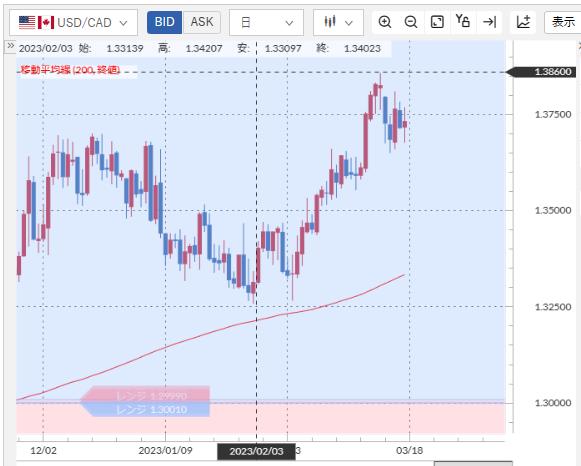Toggle the Y-axis lock icon
The image size is (581, 466).
pyautogui.click(x=463, y=21)
